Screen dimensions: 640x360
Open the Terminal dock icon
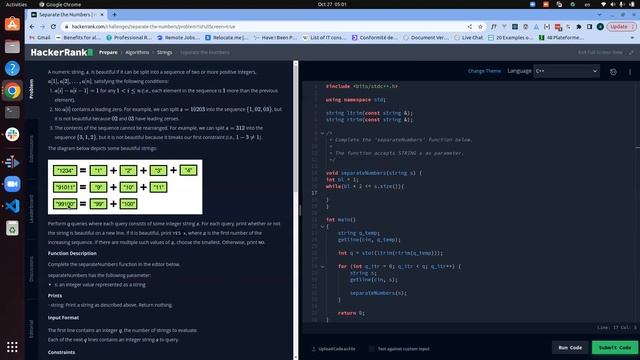click(x=12, y=112)
